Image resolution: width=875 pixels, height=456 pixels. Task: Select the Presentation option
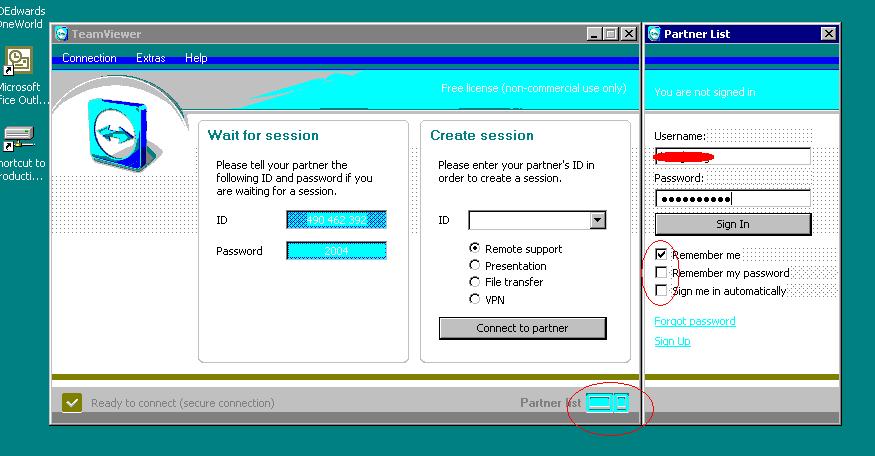pyautogui.click(x=474, y=265)
